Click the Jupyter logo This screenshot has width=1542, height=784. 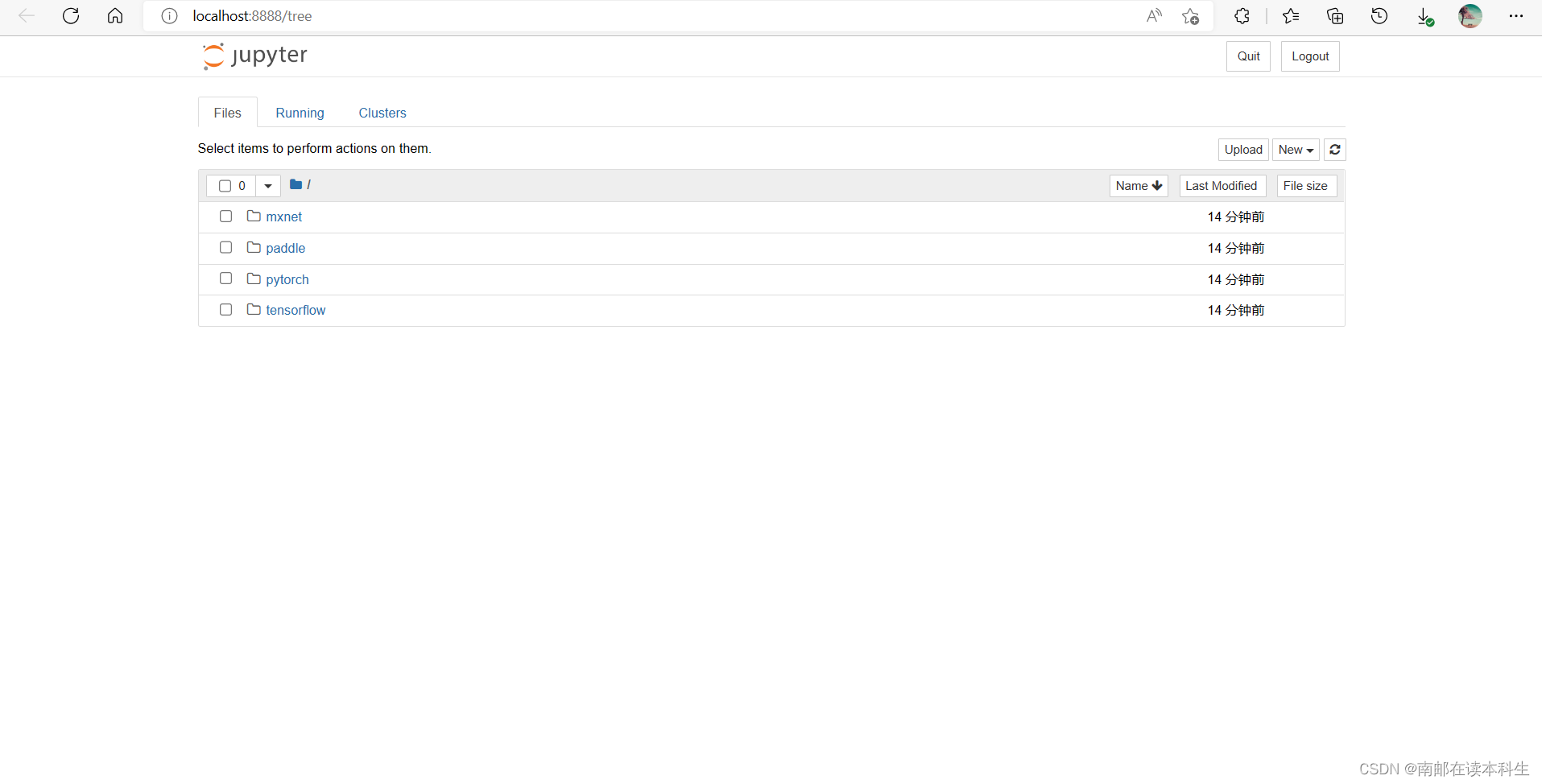coord(254,56)
